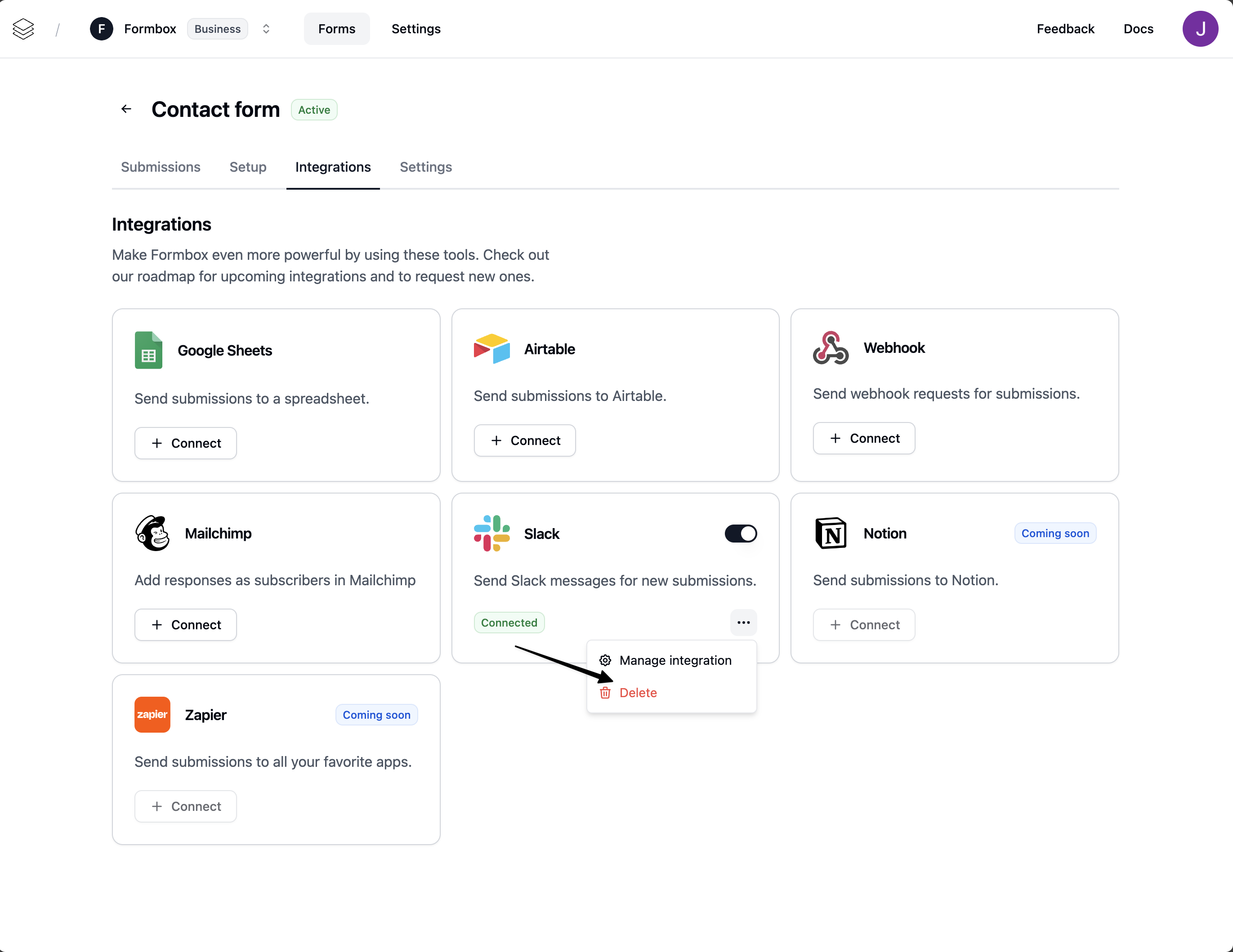This screenshot has width=1233, height=952.
Task: Choose Delete in the Slack menu
Action: click(637, 692)
